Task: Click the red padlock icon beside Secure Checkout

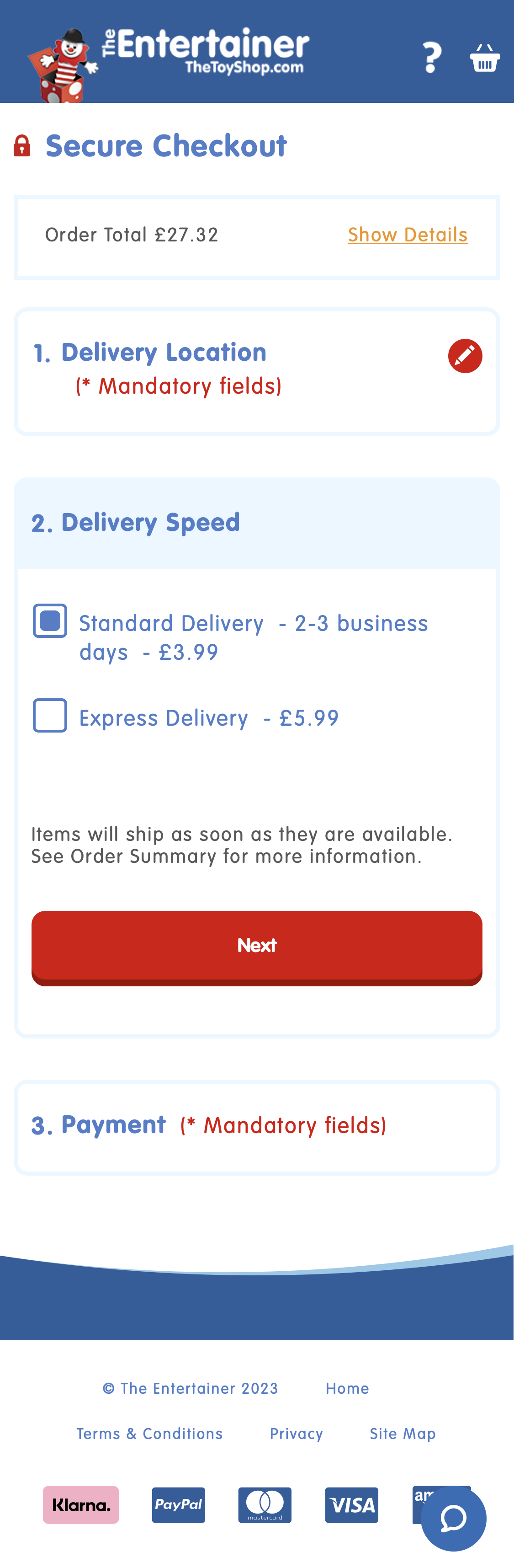Action: (x=22, y=145)
